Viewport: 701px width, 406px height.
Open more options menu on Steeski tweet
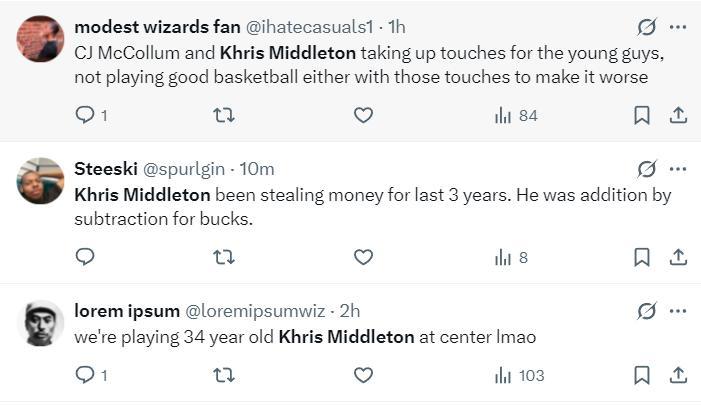[678, 169]
